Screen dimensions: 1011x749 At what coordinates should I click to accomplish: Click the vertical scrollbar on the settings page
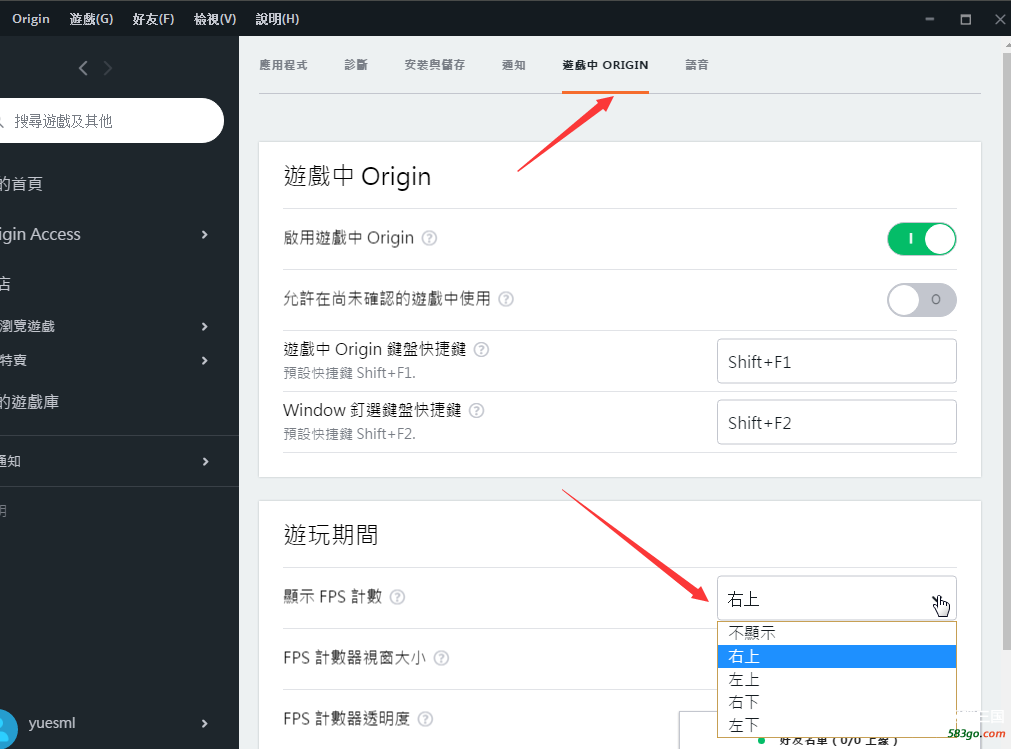1006,351
